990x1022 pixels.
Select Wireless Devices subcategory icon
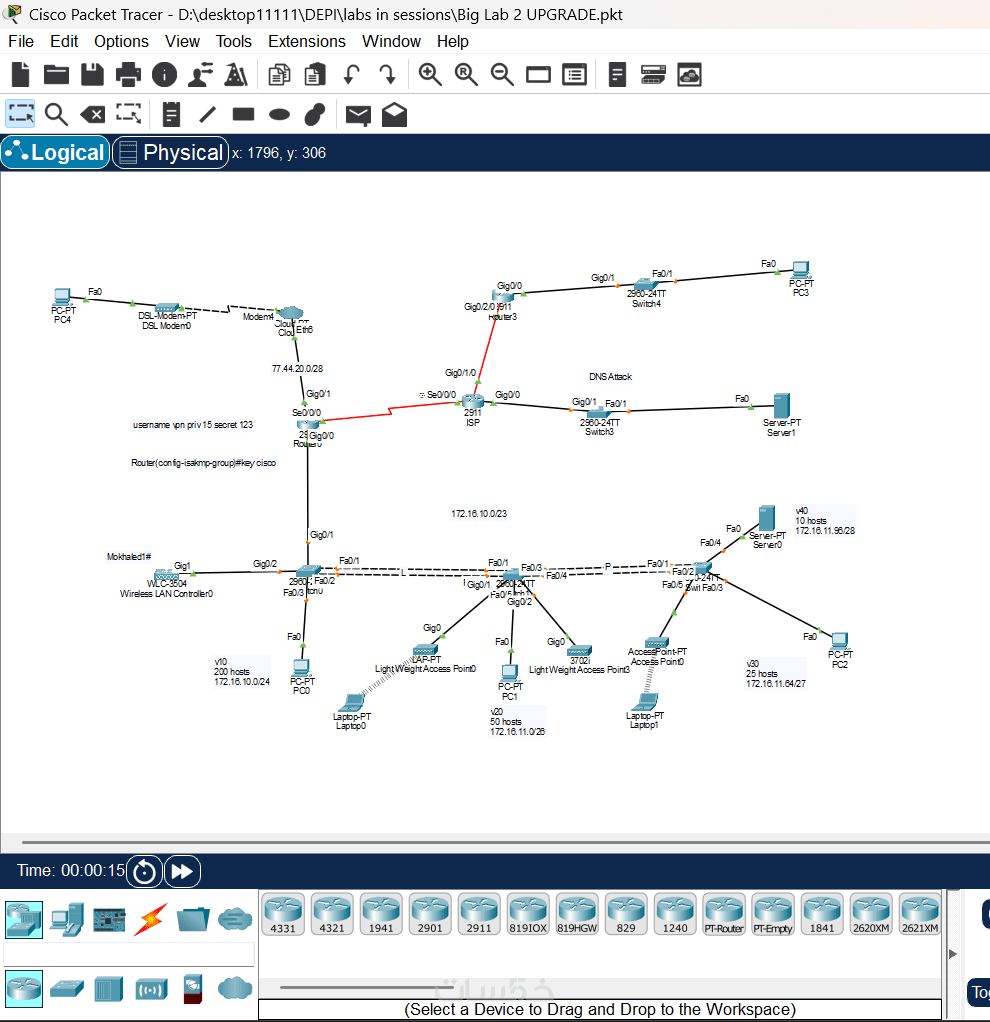coord(151,989)
